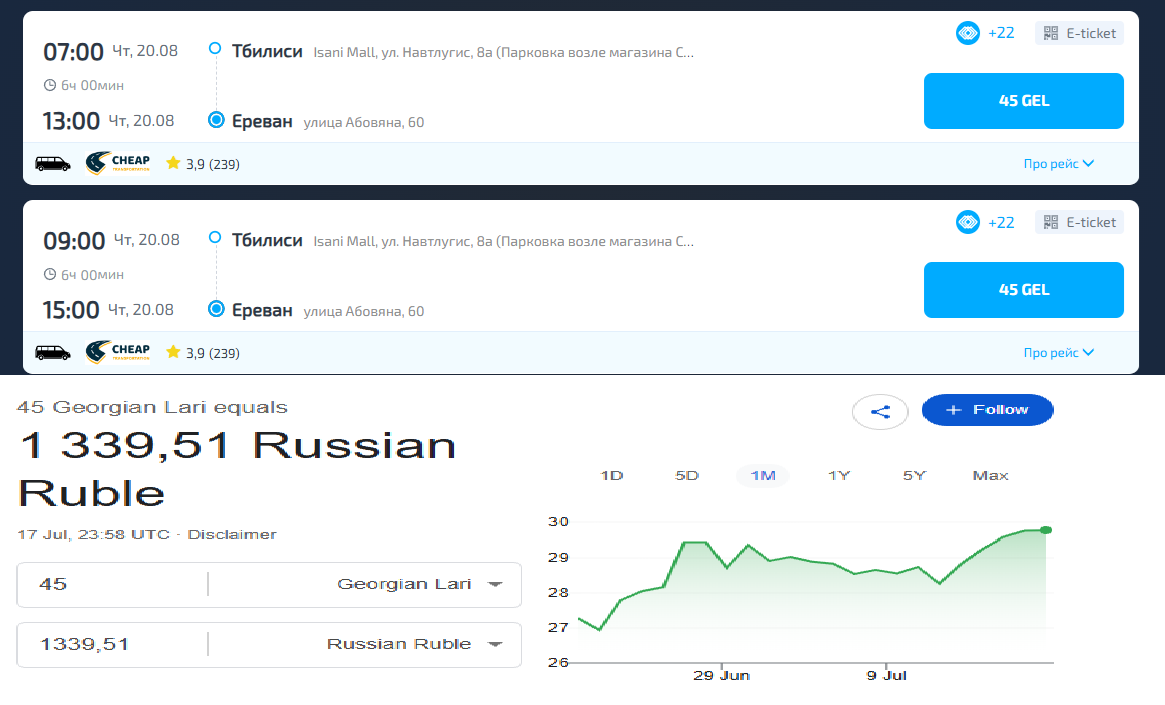Click the blue amenities icon on the 07:00 trip
This screenshot has height=705, width=1165.
(x=967, y=33)
